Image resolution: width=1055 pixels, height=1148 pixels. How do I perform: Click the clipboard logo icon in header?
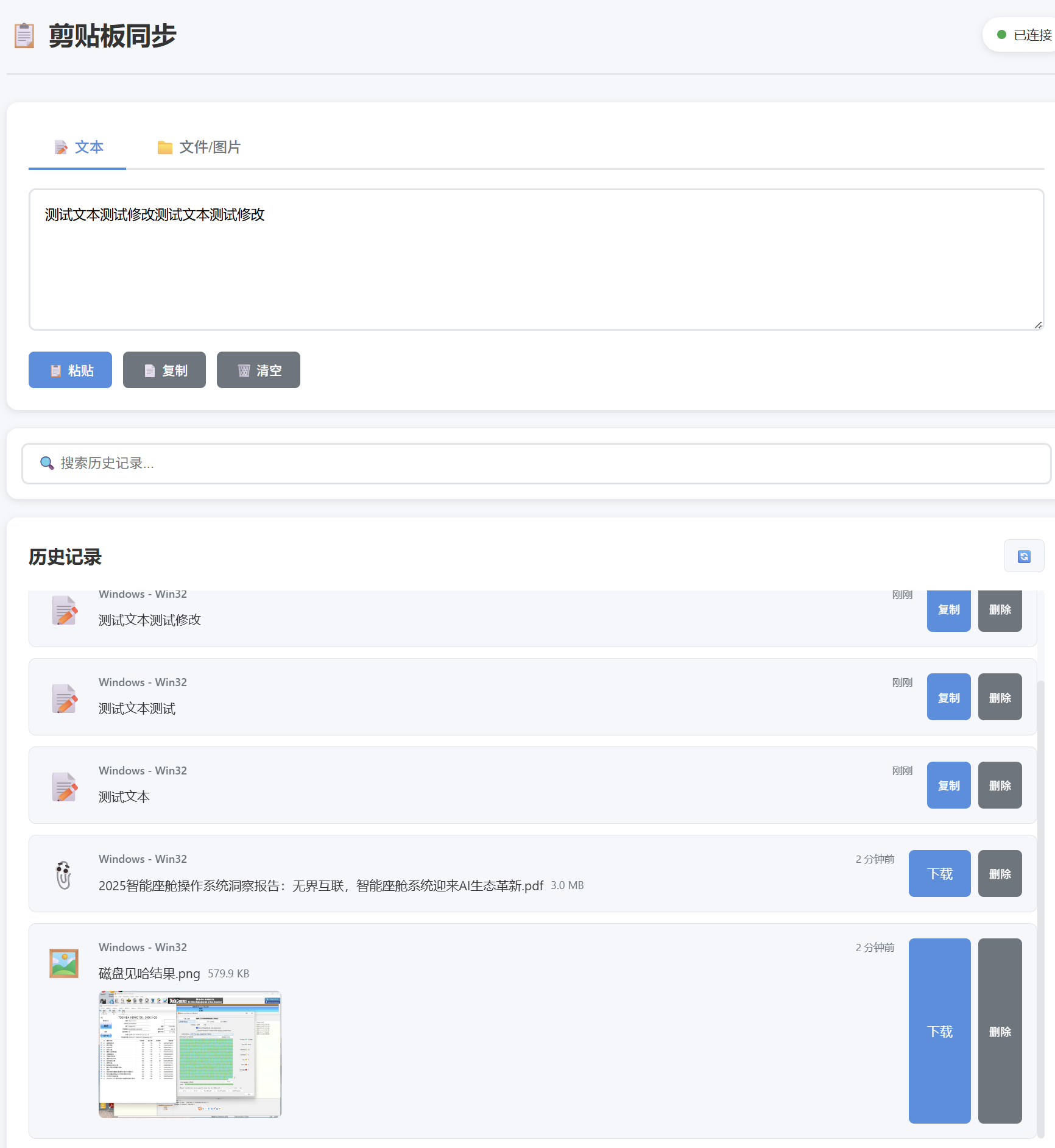click(x=24, y=36)
